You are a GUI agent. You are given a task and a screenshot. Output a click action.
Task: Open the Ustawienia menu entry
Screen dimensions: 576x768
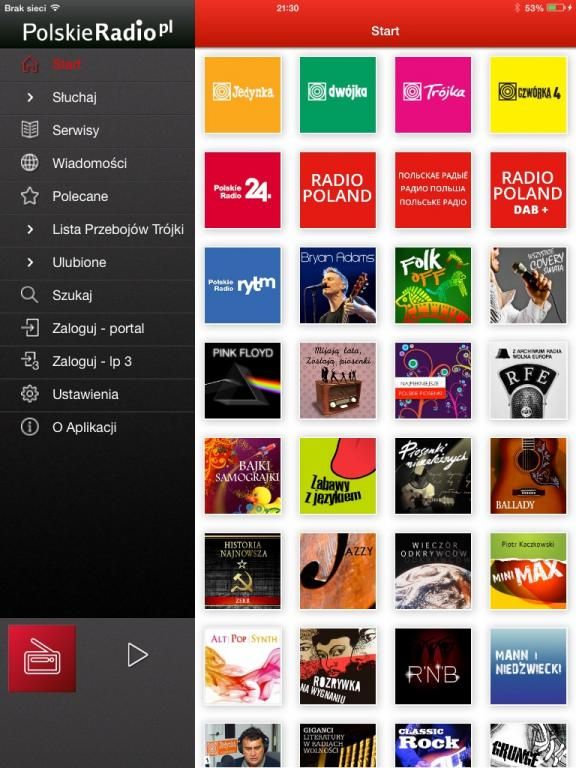click(97, 394)
